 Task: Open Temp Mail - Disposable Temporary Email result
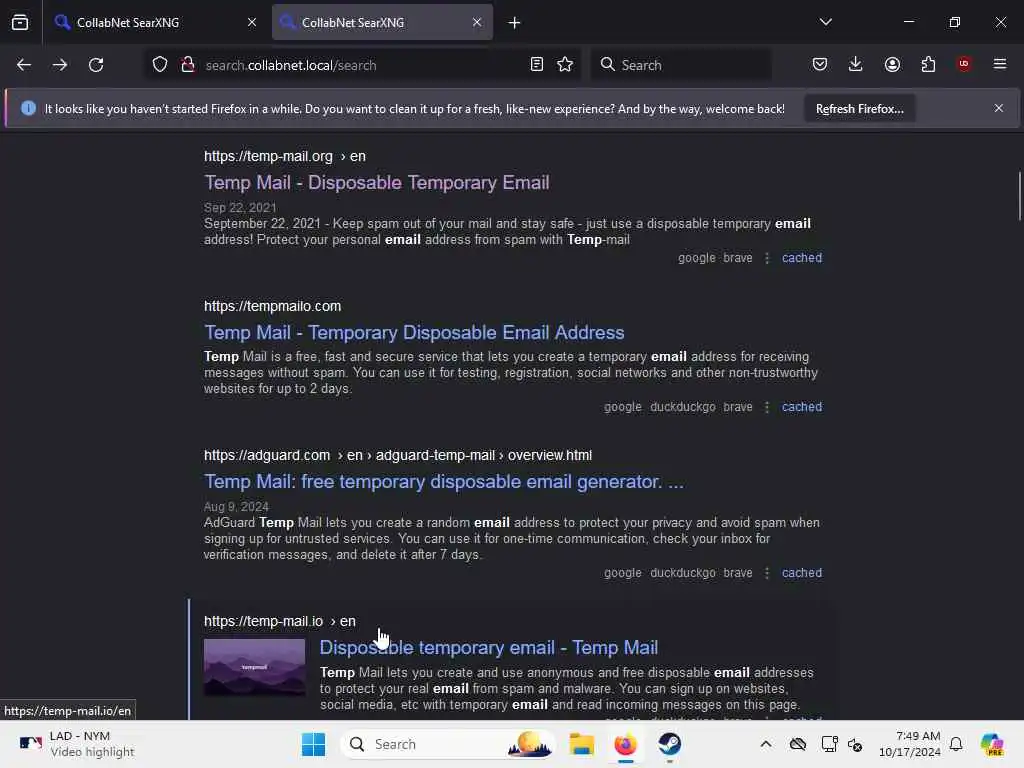[x=377, y=183]
